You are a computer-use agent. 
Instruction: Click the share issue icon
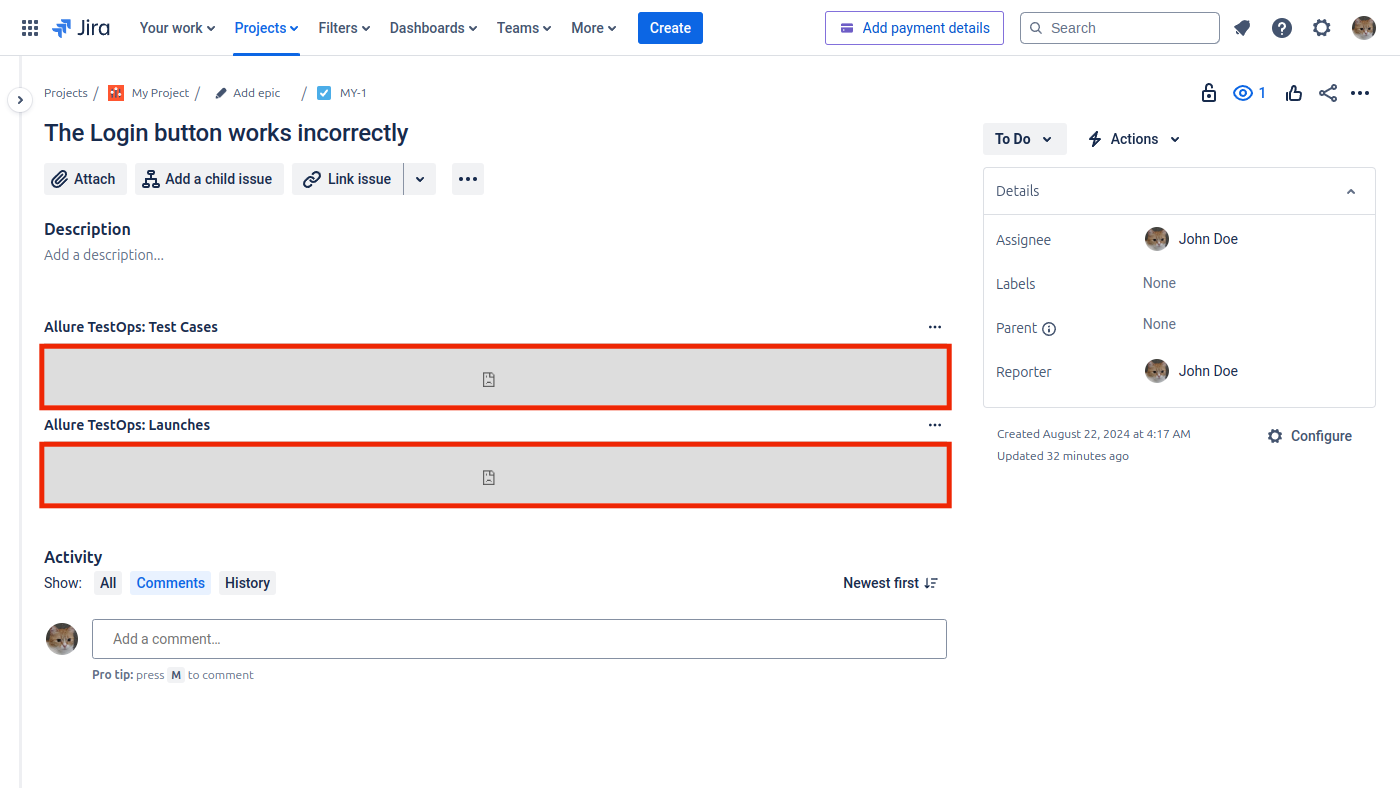tap(1328, 93)
